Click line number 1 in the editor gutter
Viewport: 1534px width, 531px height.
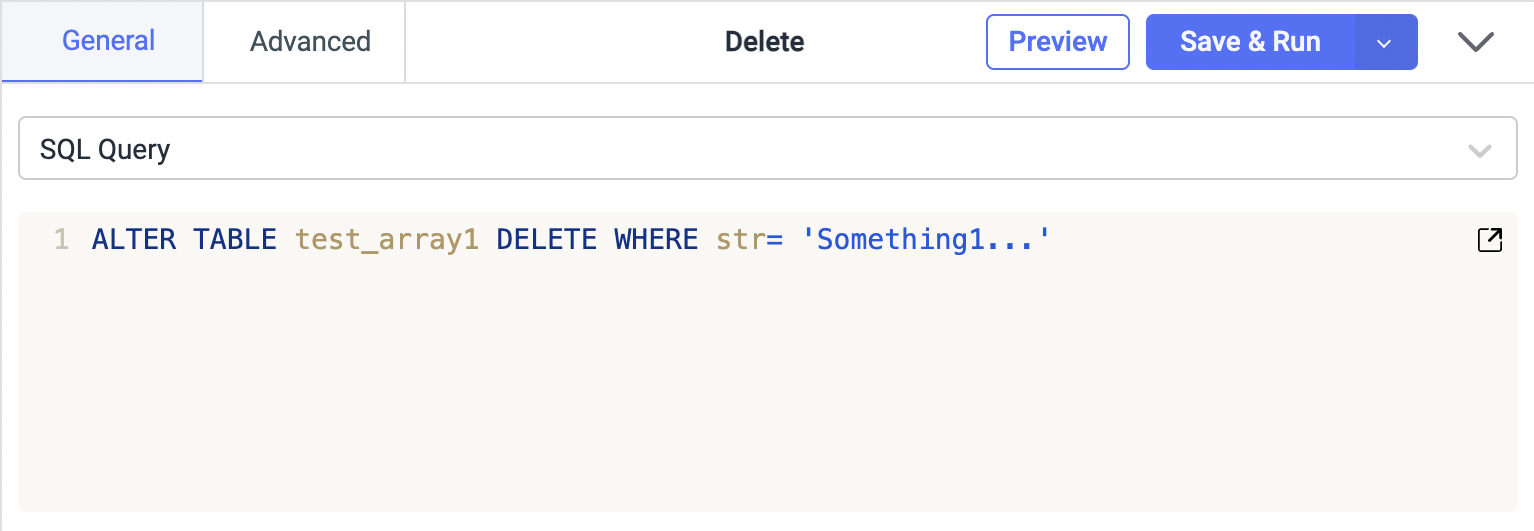(61, 240)
